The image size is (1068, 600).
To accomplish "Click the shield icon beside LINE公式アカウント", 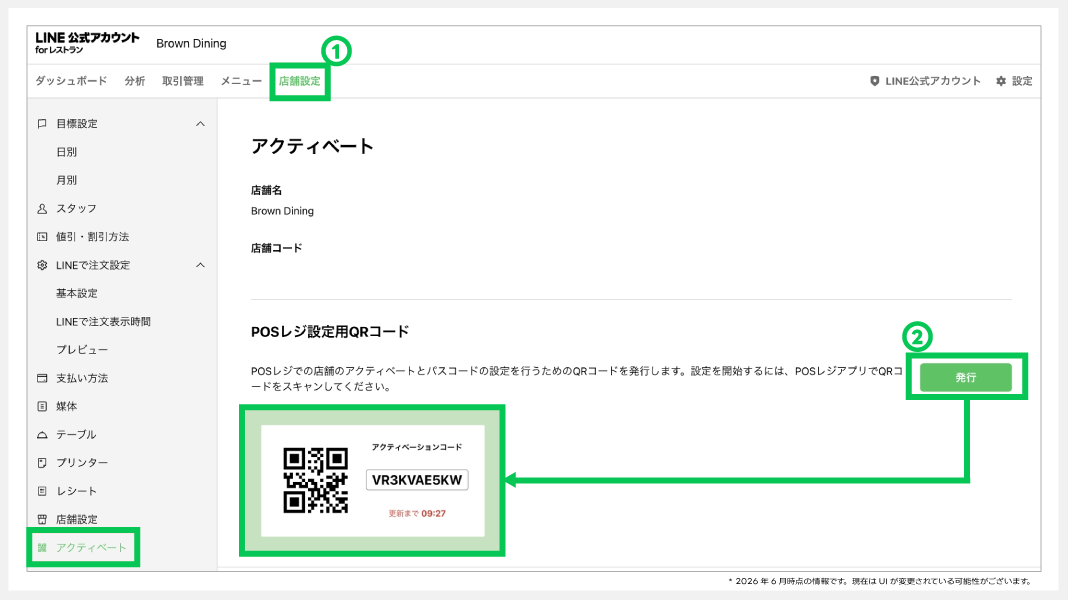I will 875,81.
